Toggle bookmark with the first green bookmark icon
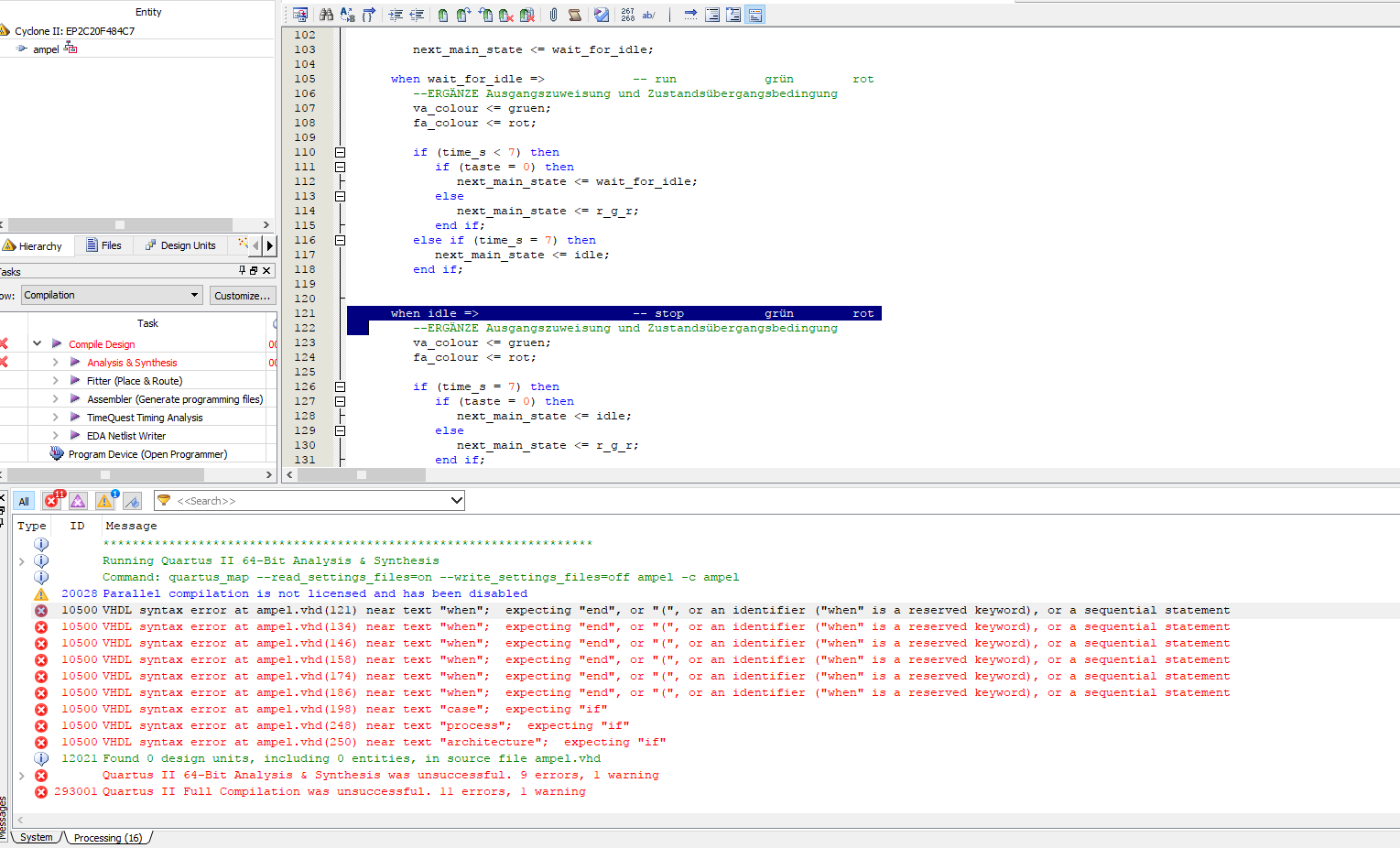 tap(443, 15)
